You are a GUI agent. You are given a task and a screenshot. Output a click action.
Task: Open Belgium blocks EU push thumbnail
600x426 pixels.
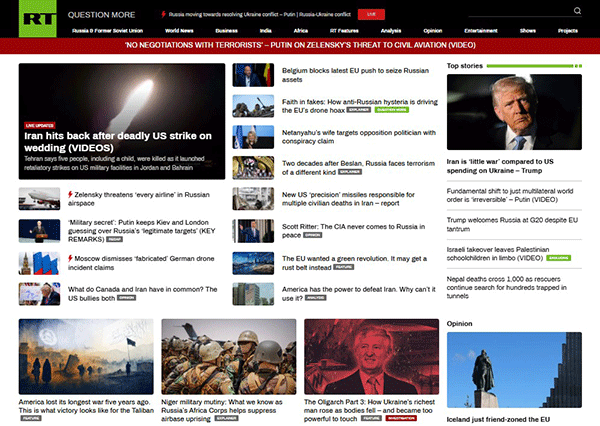[253, 75]
